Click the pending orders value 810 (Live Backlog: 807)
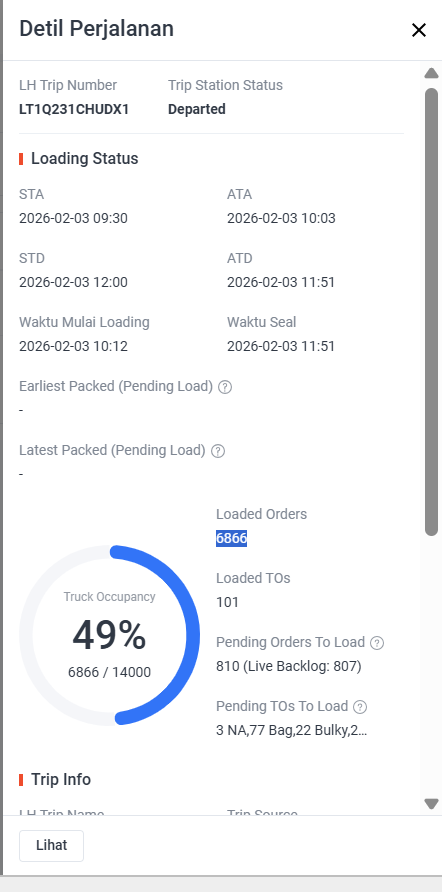 (289, 666)
